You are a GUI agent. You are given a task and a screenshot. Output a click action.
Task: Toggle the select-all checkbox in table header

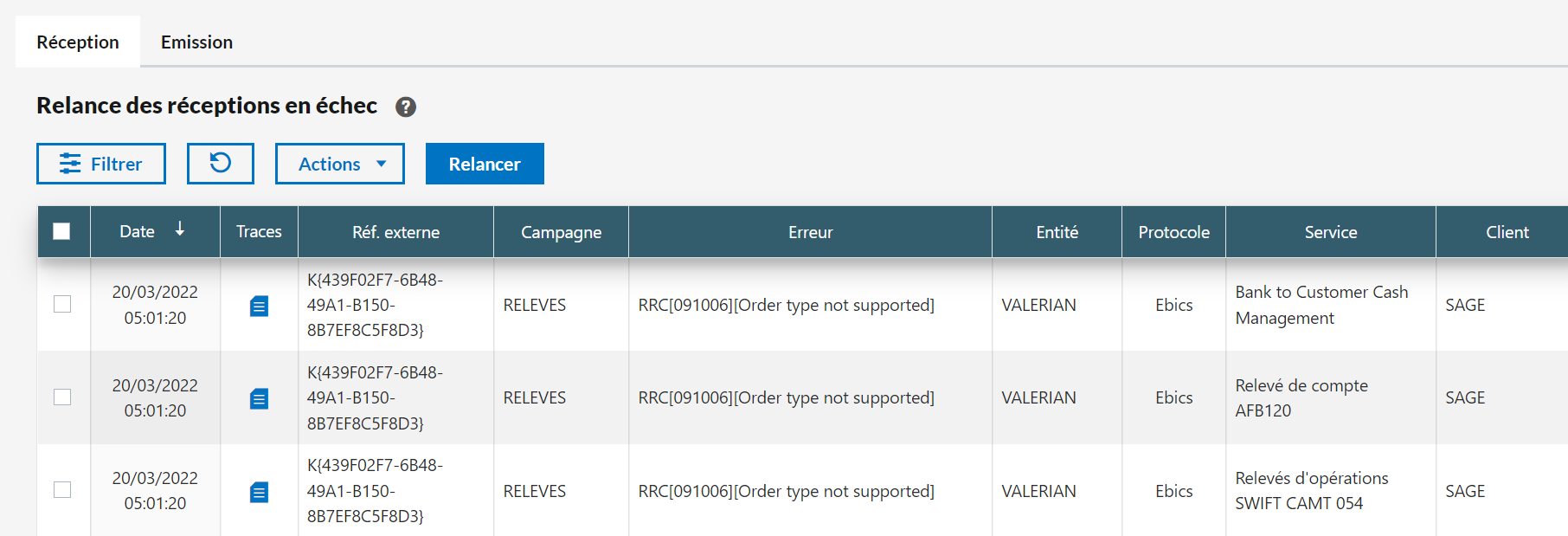coord(61,231)
